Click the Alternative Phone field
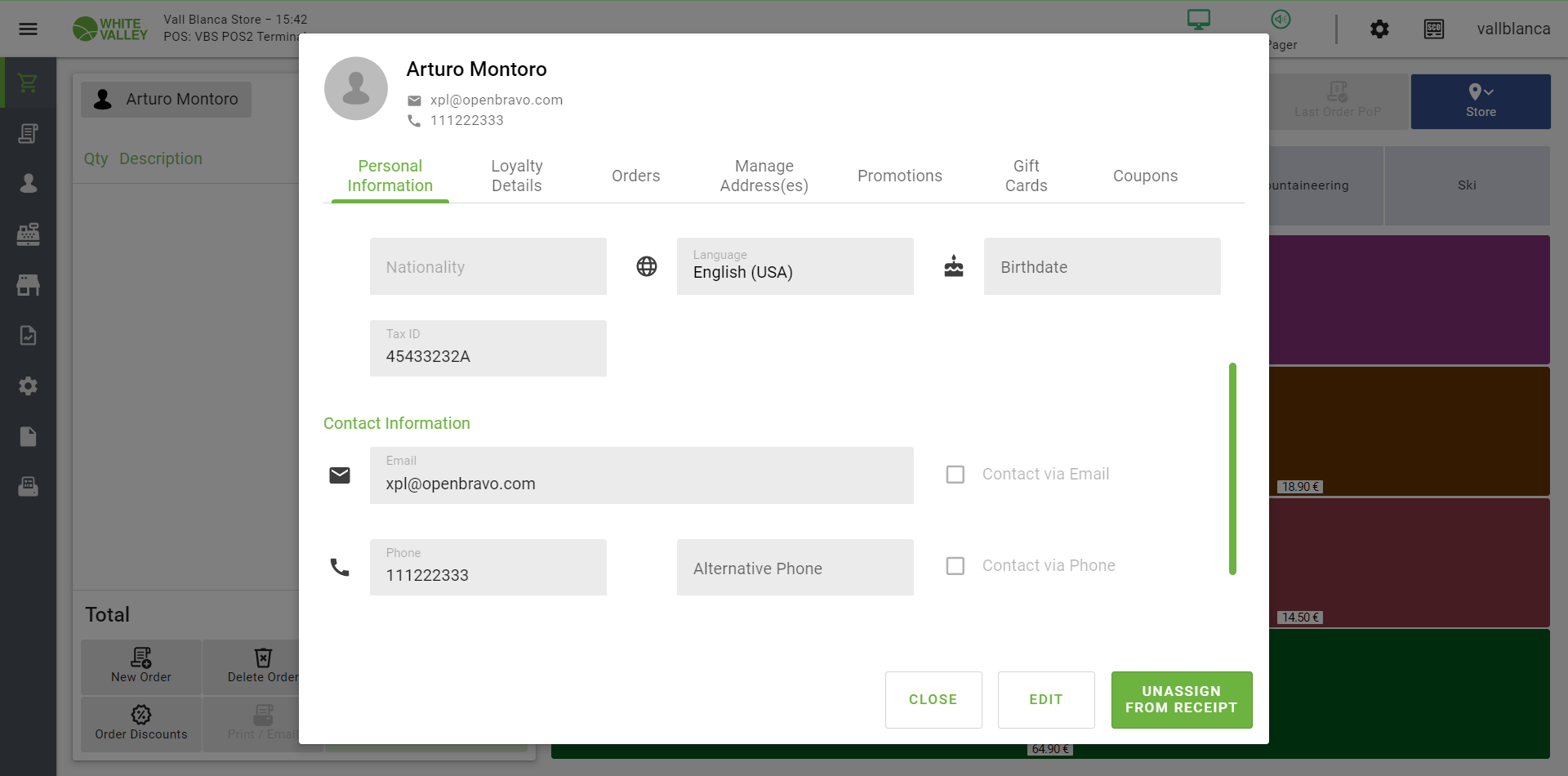 [795, 568]
